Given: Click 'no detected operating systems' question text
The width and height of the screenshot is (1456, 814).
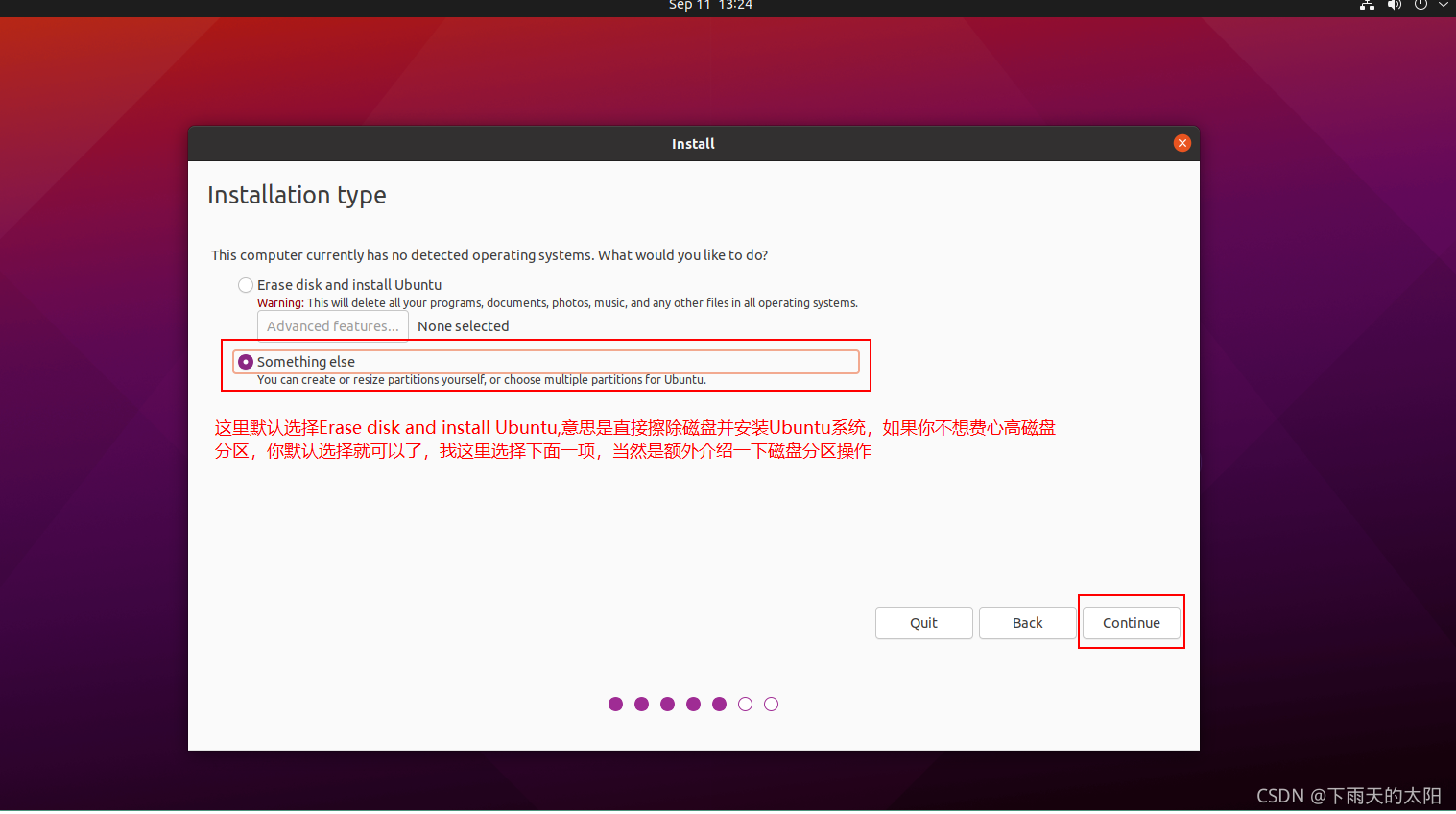Looking at the screenshot, I should 489,255.
